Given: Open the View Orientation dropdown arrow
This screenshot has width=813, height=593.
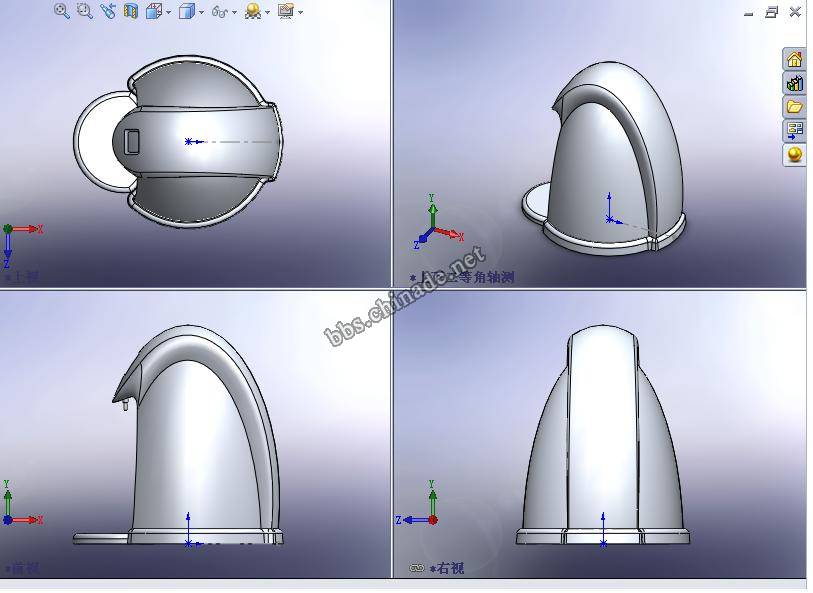Looking at the screenshot, I should tap(169, 12).
